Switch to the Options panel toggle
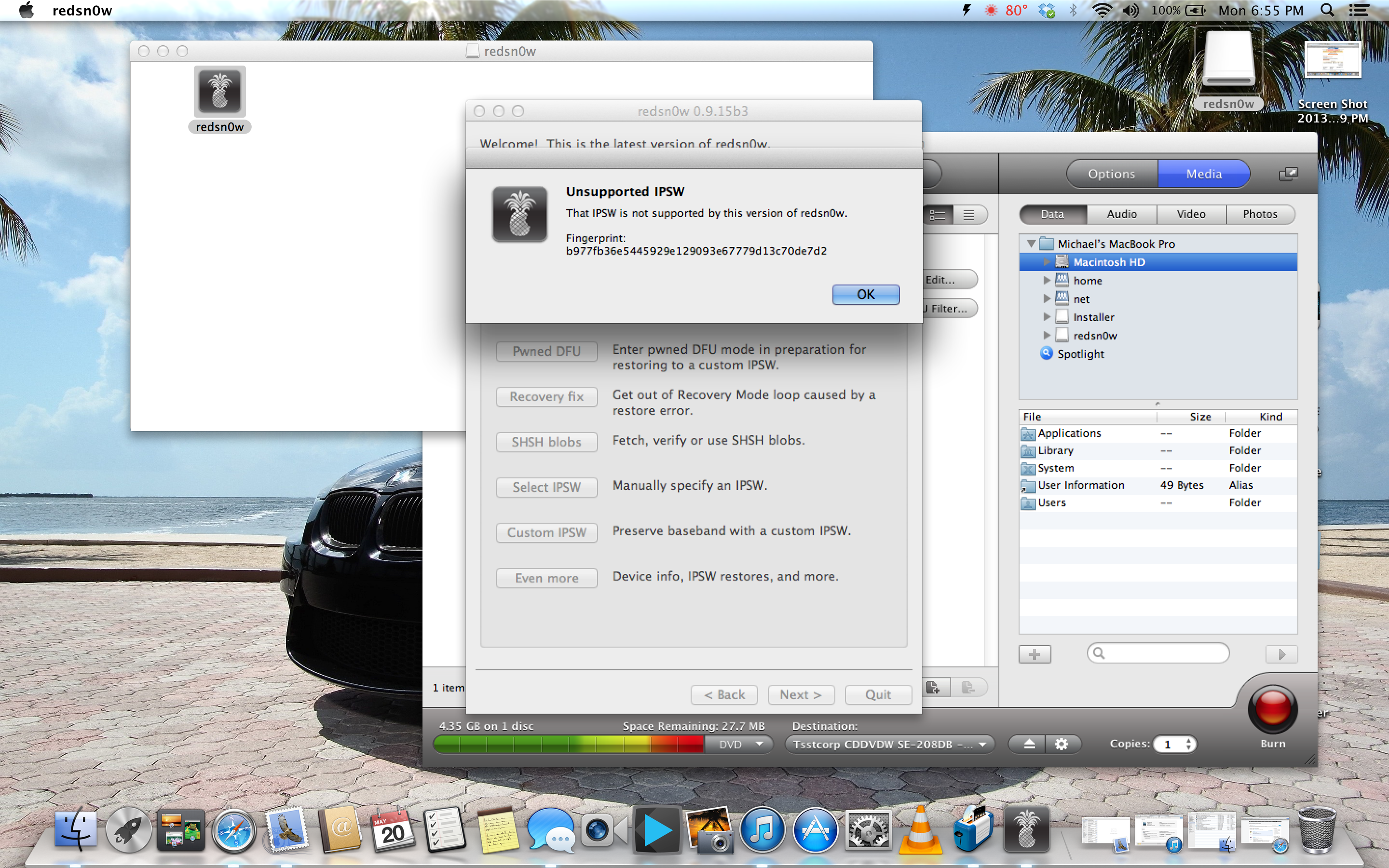This screenshot has height=868, width=1389. click(1111, 174)
